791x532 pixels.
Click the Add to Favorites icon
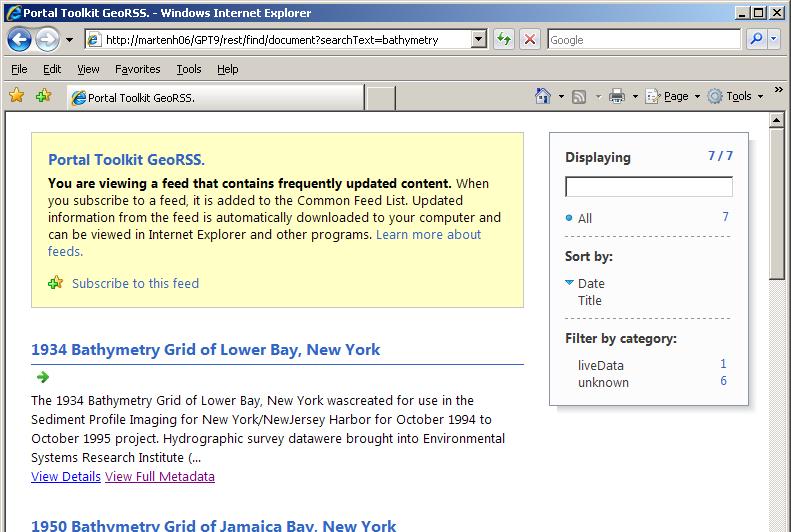tap(44, 95)
